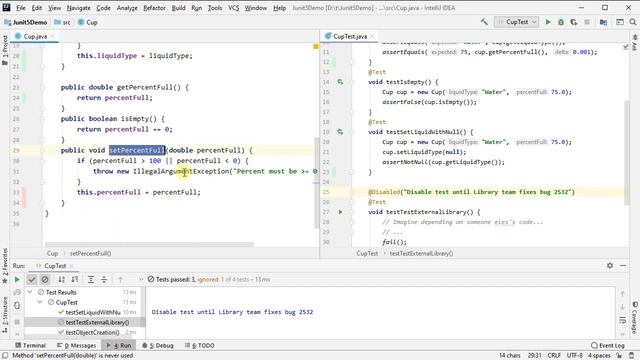The image size is (640, 360).
Task: Collapse all test result nodes
Action: [x=104, y=280]
